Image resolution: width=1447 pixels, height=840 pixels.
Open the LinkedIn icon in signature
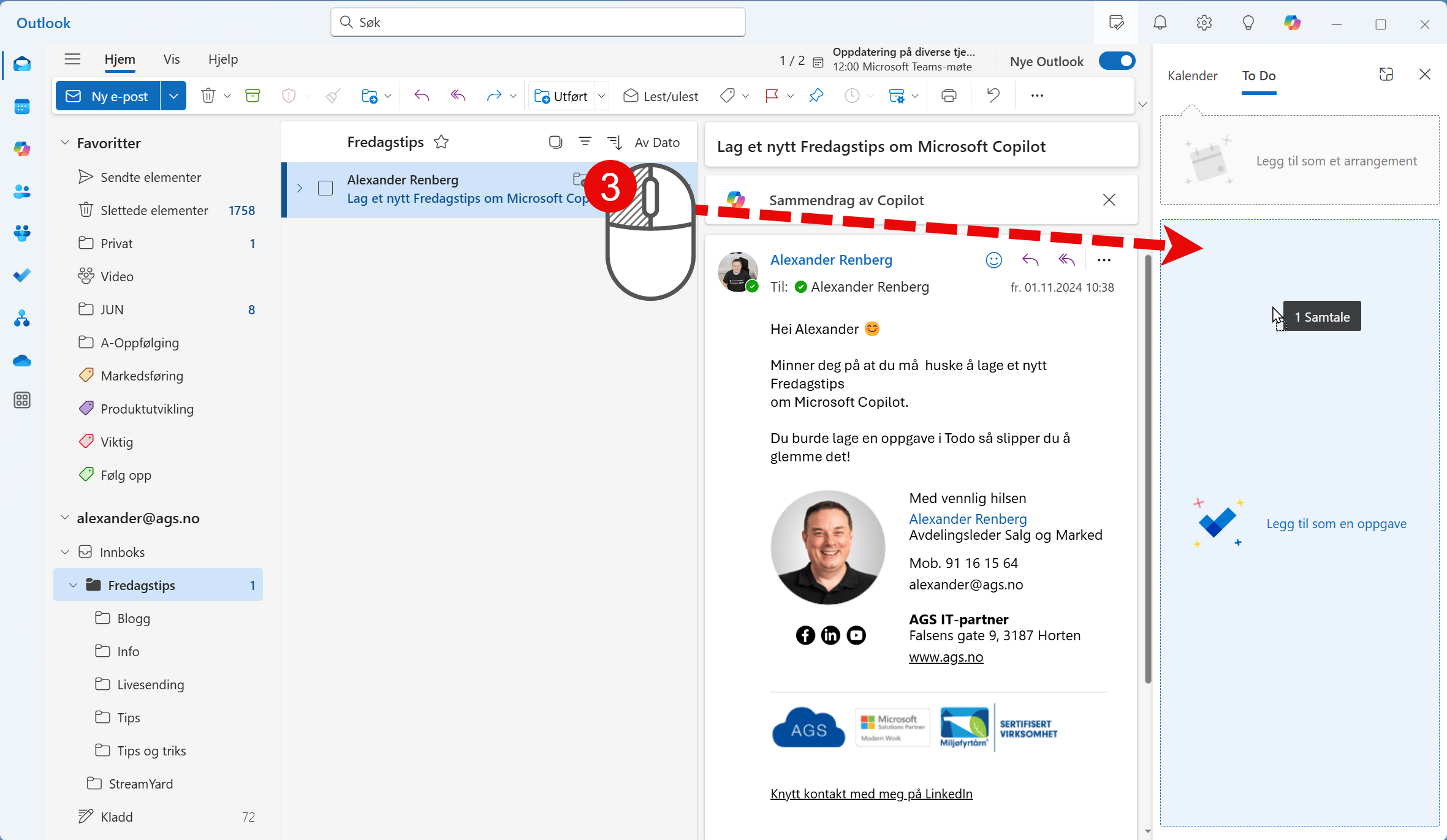coord(830,635)
